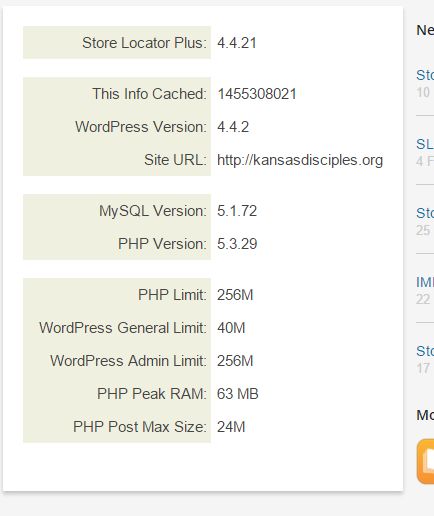Select the PHP Peak RAM value 63 MB
434x516 pixels.
tap(238, 394)
